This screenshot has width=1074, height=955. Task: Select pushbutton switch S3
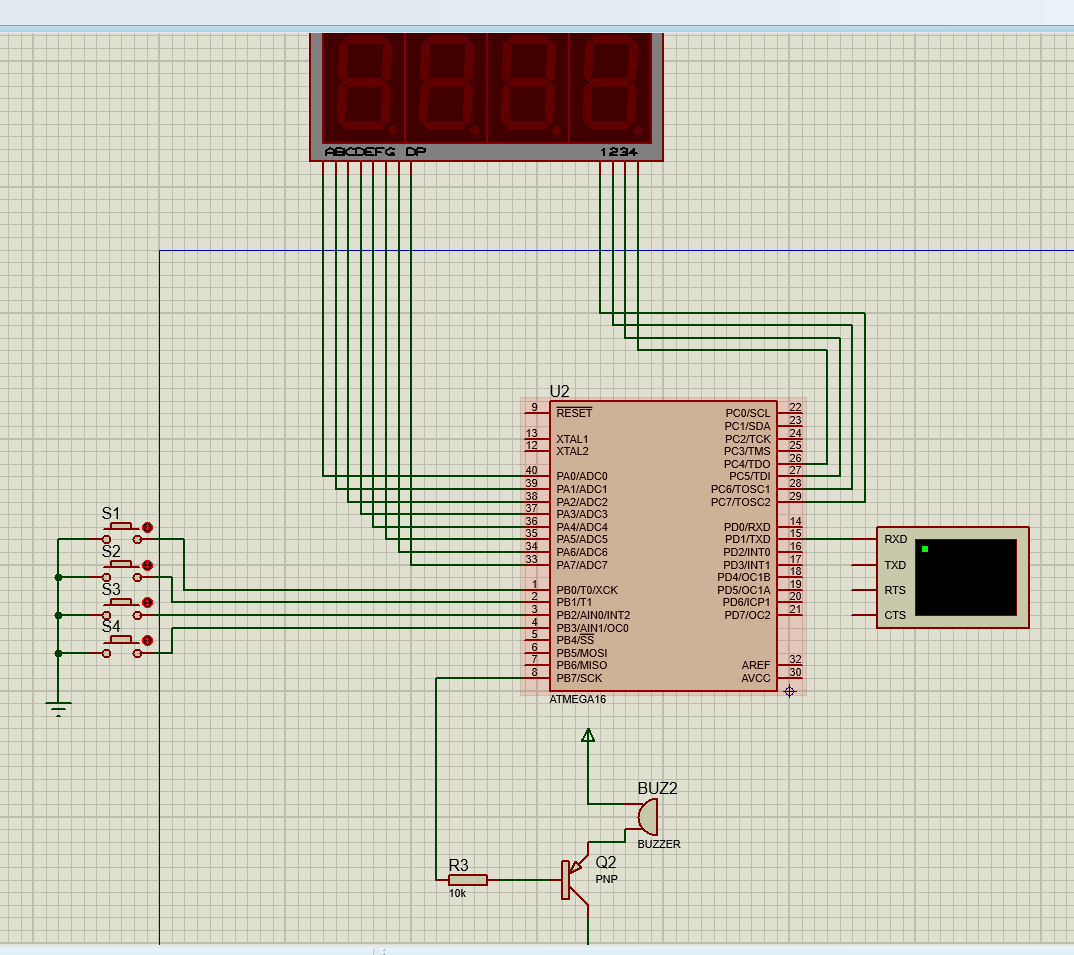[x=122, y=601]
